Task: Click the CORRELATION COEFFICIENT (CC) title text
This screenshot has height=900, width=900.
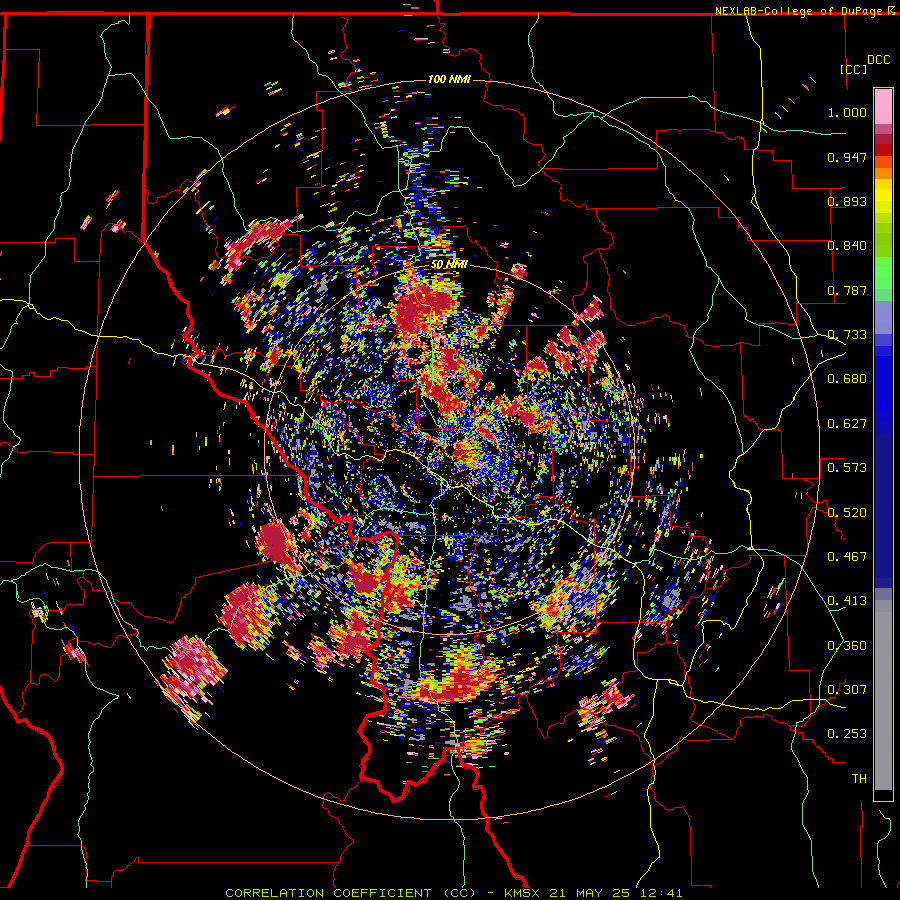Action: tap(350, 893)
